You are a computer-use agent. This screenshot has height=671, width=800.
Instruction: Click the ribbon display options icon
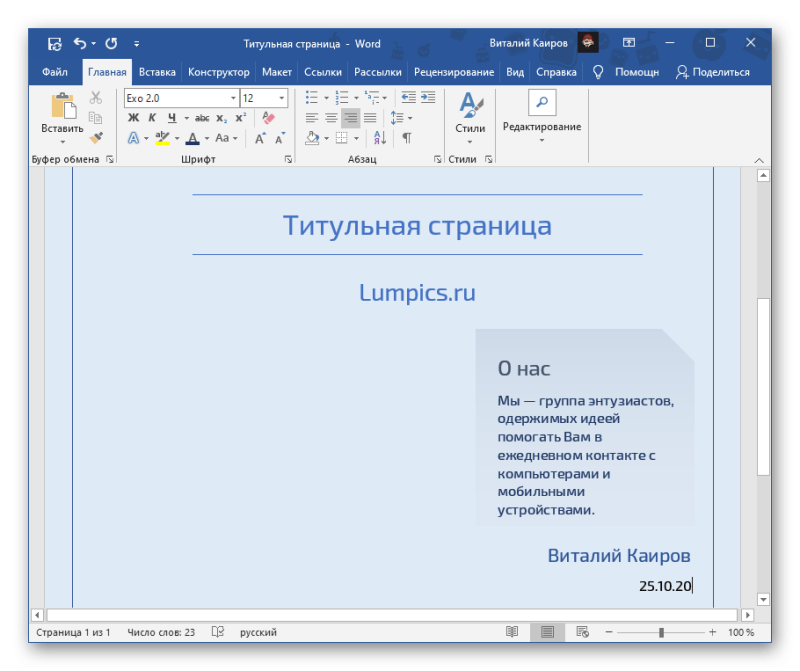tap(629, 43)
